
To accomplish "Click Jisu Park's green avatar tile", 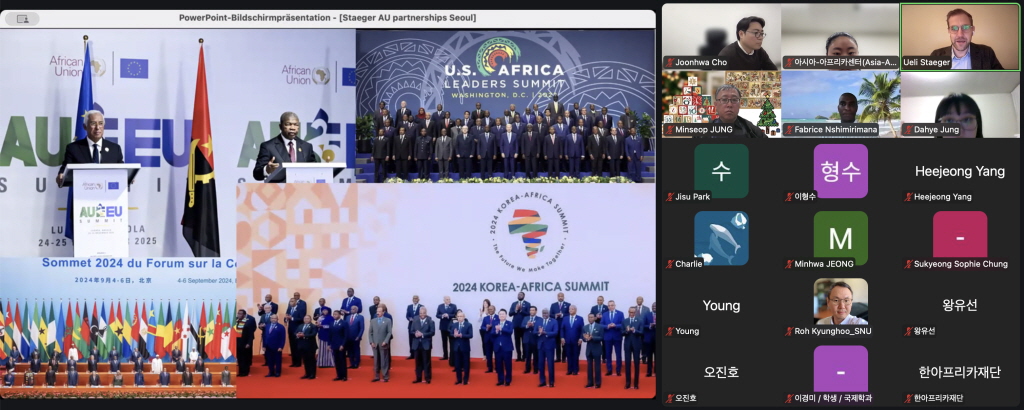I will (x=721, y=171).
